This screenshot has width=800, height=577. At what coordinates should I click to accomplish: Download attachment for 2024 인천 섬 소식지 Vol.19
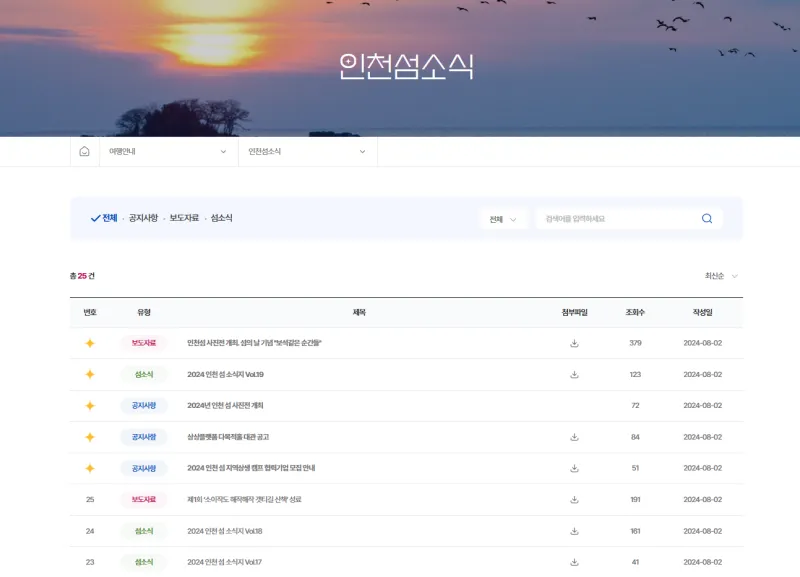[574, 375]
